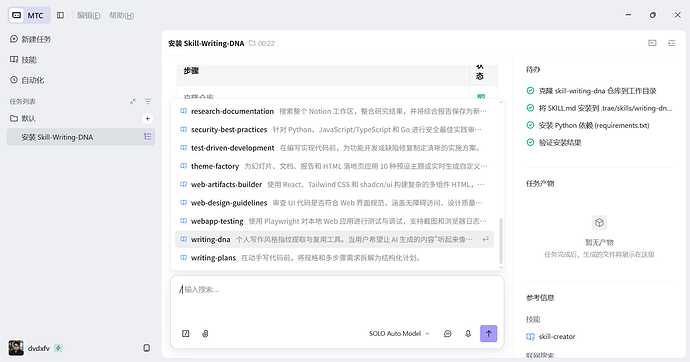Click the book icon beside theme-factory

(184, 166)
